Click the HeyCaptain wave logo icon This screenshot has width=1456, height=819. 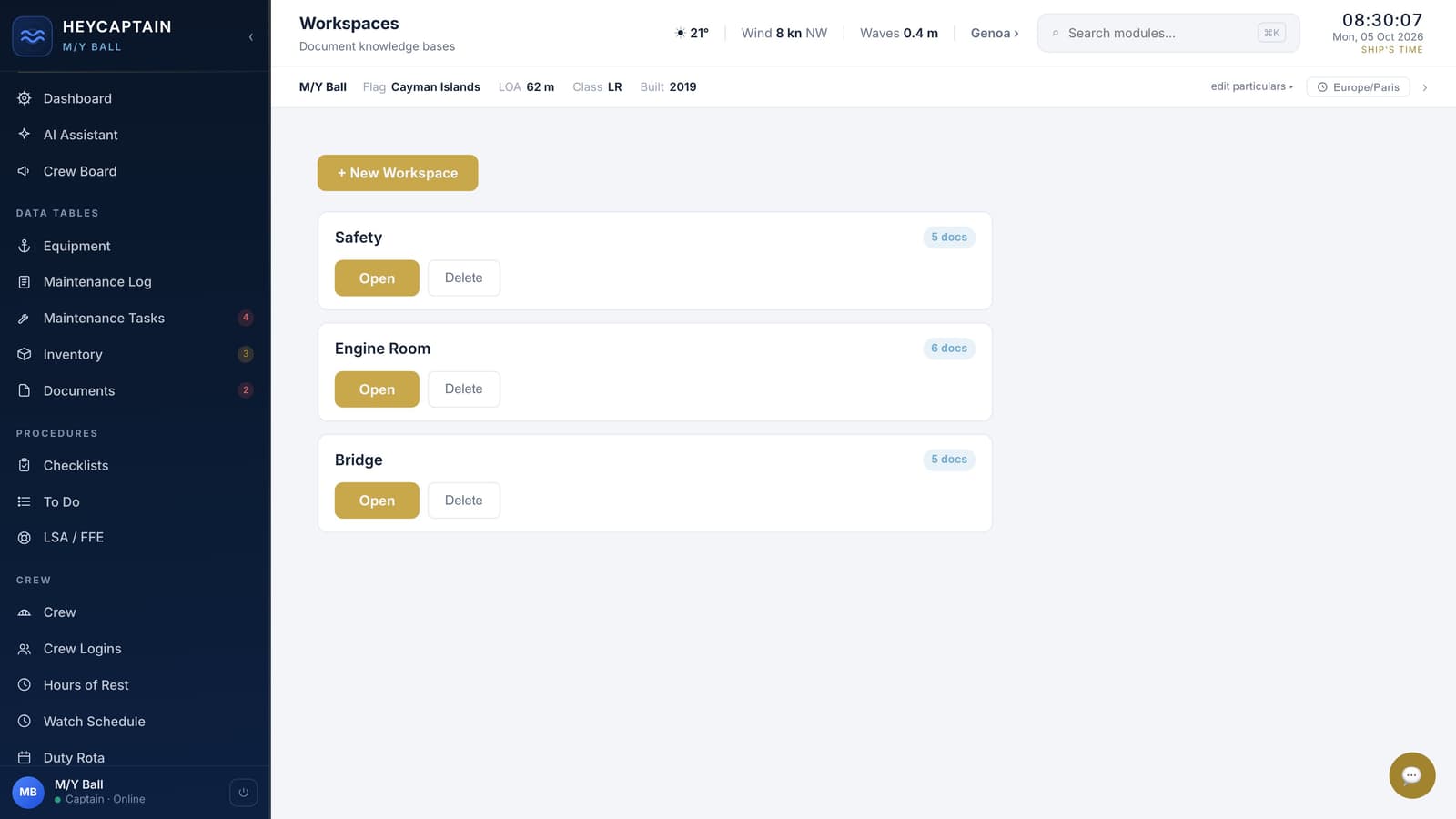(x=32, y=36)
